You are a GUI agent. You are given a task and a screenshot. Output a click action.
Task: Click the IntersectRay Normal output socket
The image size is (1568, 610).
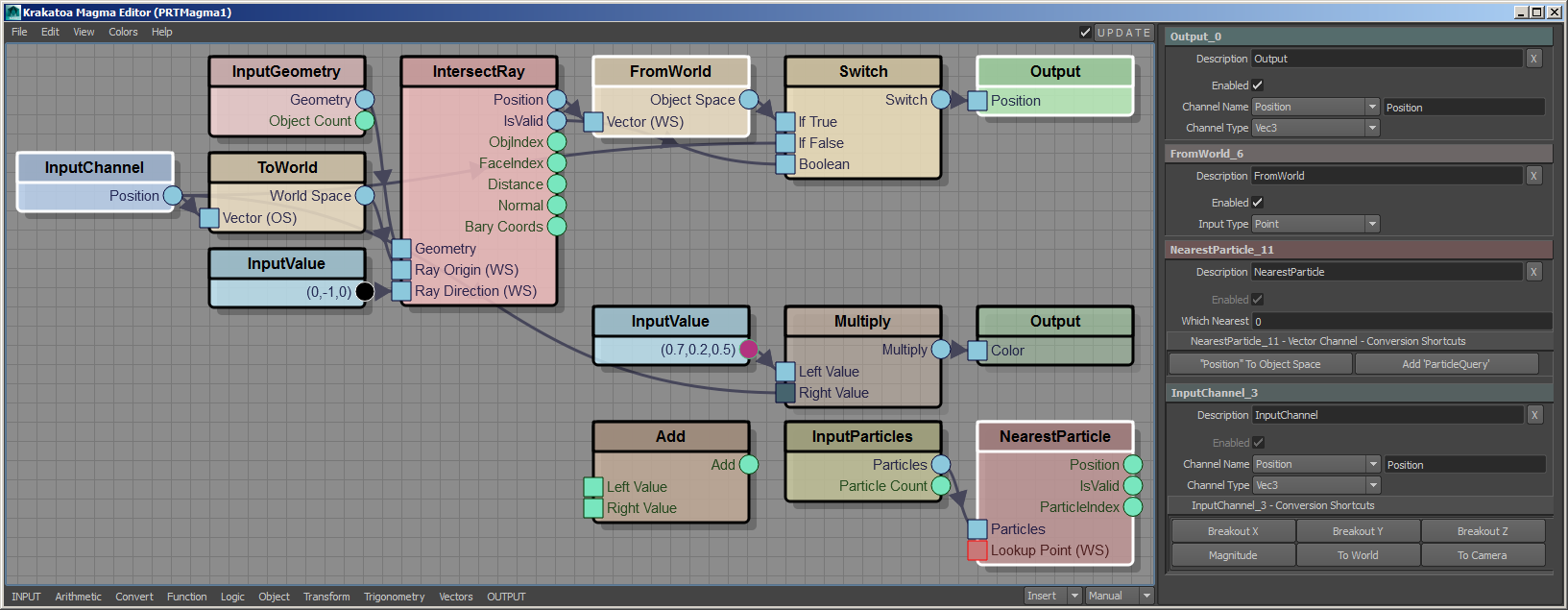click(557, 206)
